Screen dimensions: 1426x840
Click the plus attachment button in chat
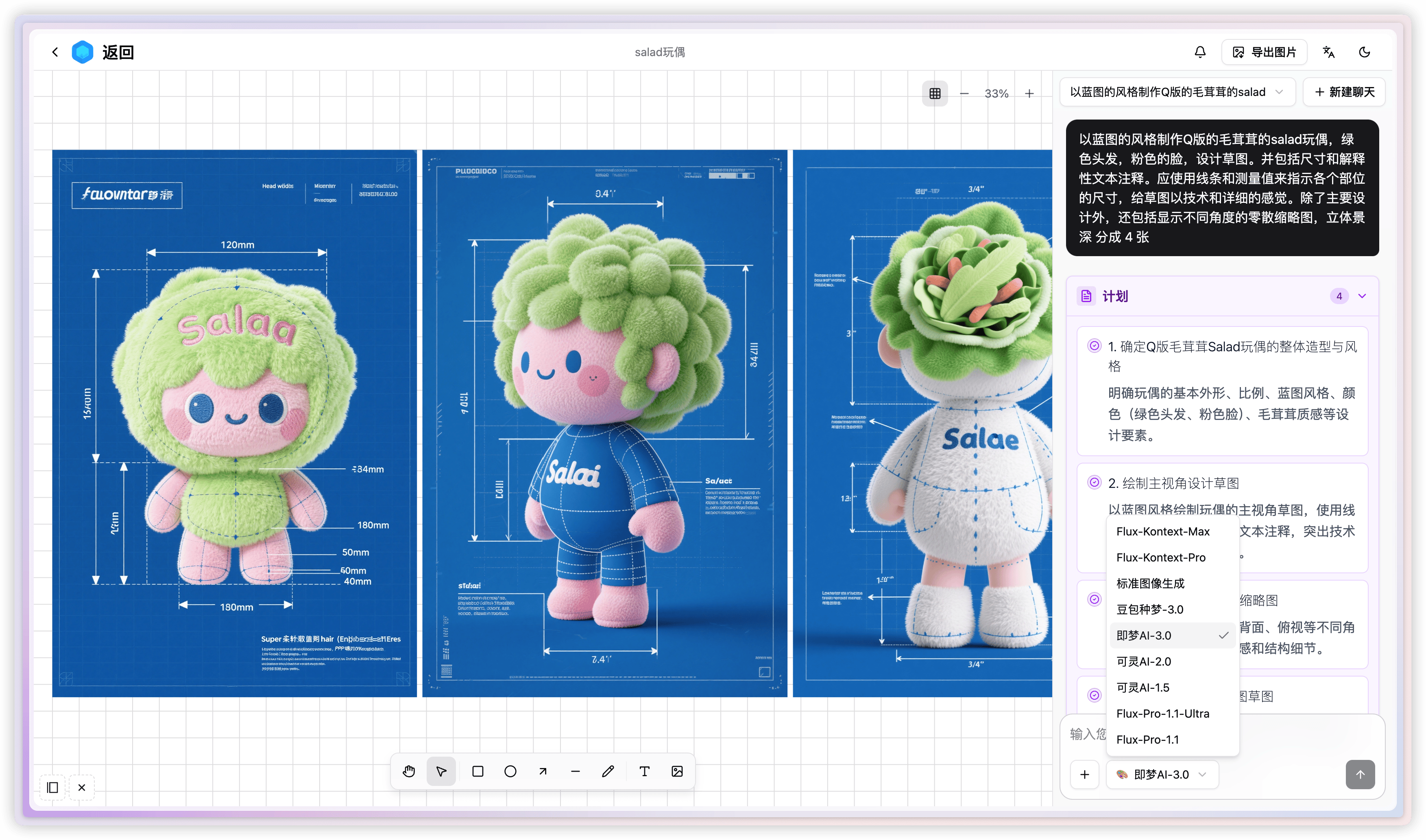pos(1085,775)
